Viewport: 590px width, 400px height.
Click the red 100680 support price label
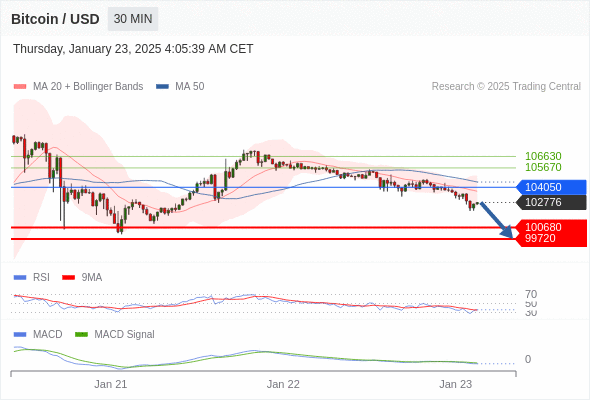click(543, 227)
